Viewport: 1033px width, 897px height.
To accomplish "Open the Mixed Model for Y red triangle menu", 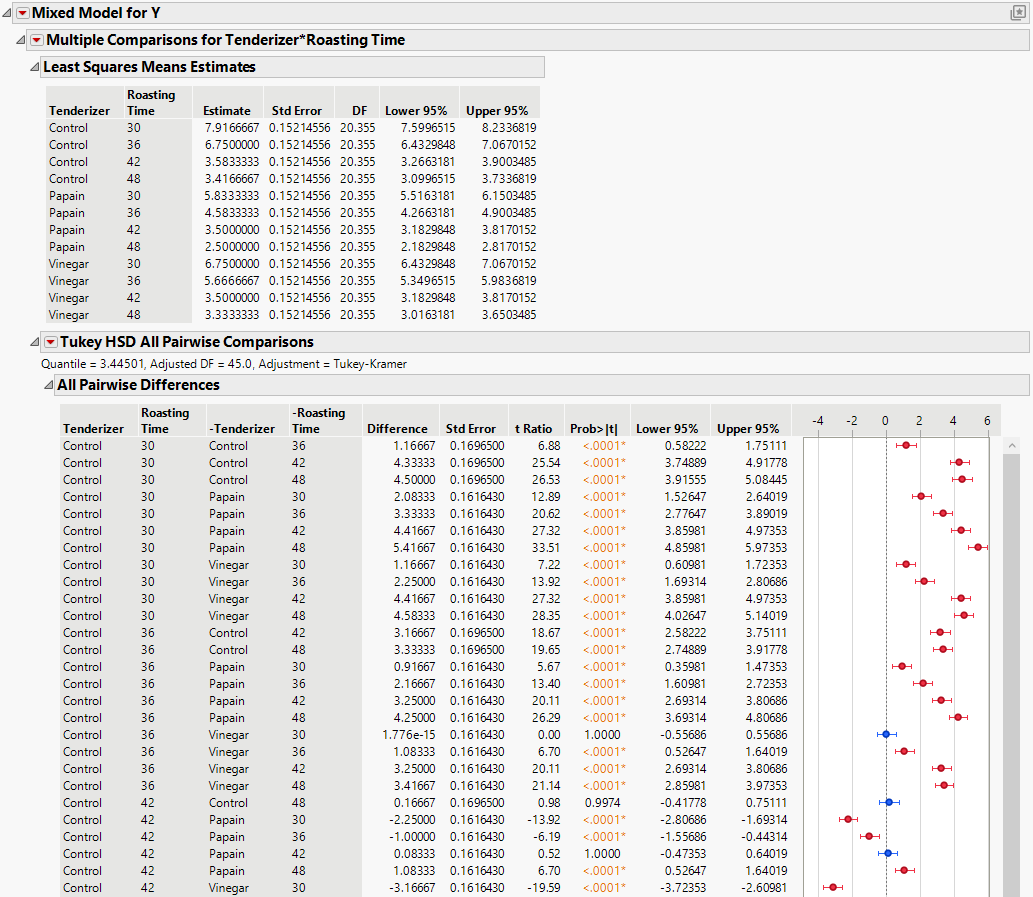I will (23, 13).
